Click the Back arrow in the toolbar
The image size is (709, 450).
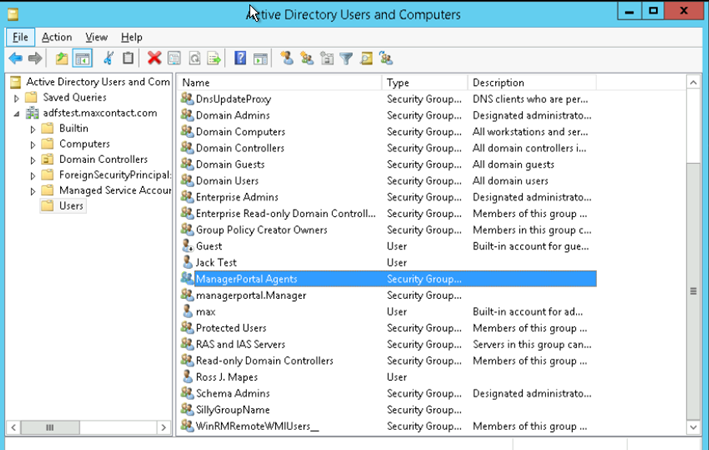pyautogui.click(x=16, y=58)
